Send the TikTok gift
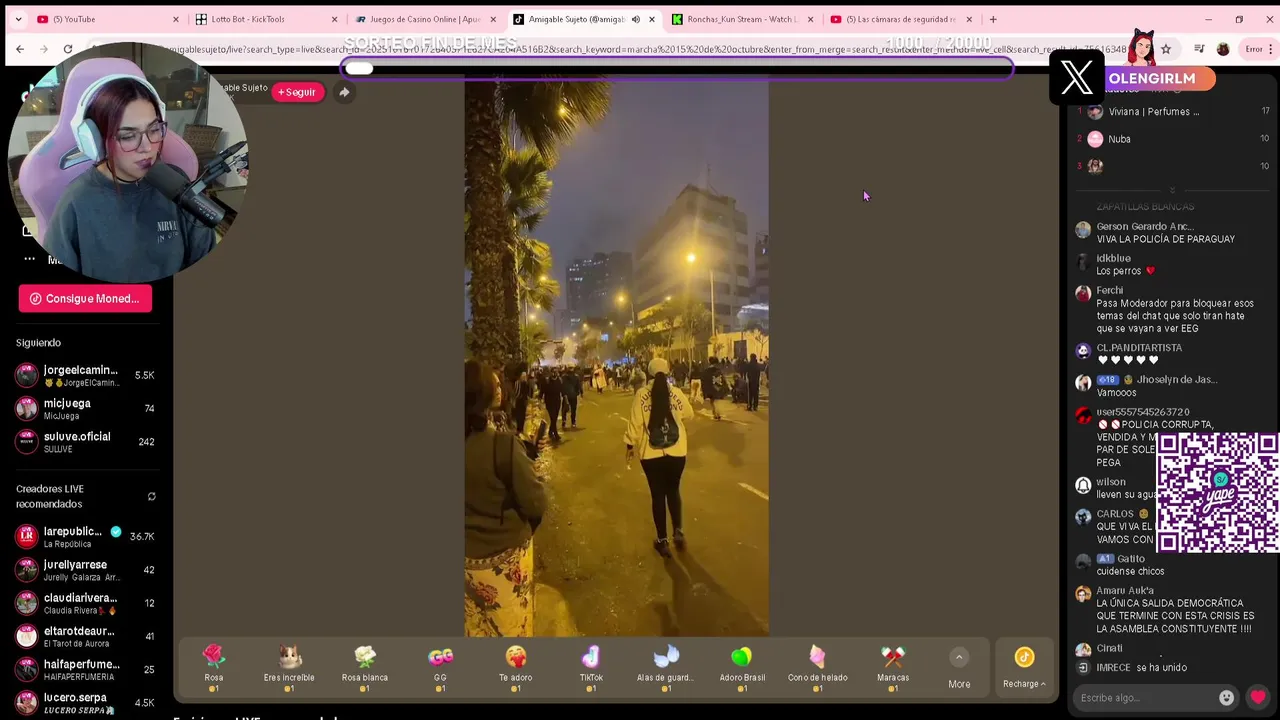The width and height of the screenshot is (1280, 720). 591,667
